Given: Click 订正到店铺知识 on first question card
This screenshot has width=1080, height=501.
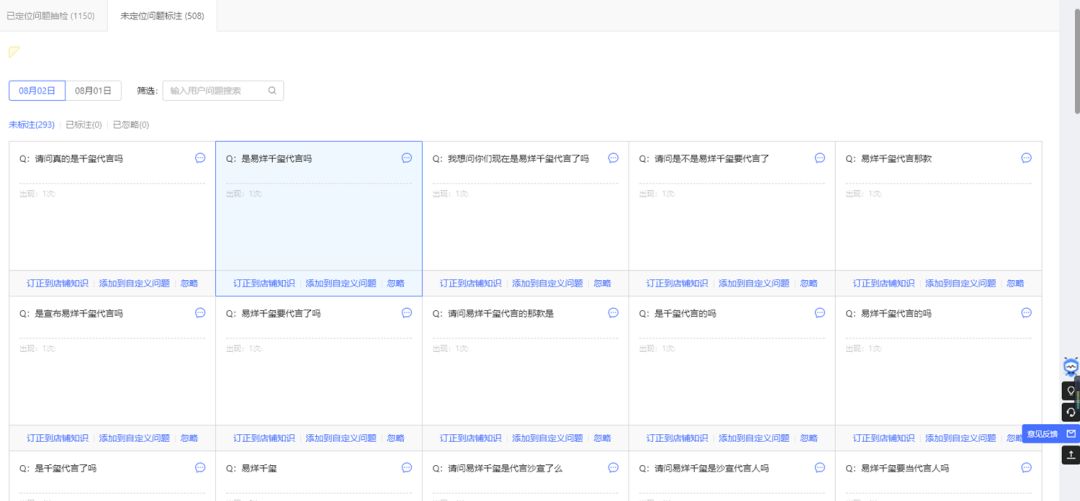Looking at the screenshot, I should (x=57, y=283).
